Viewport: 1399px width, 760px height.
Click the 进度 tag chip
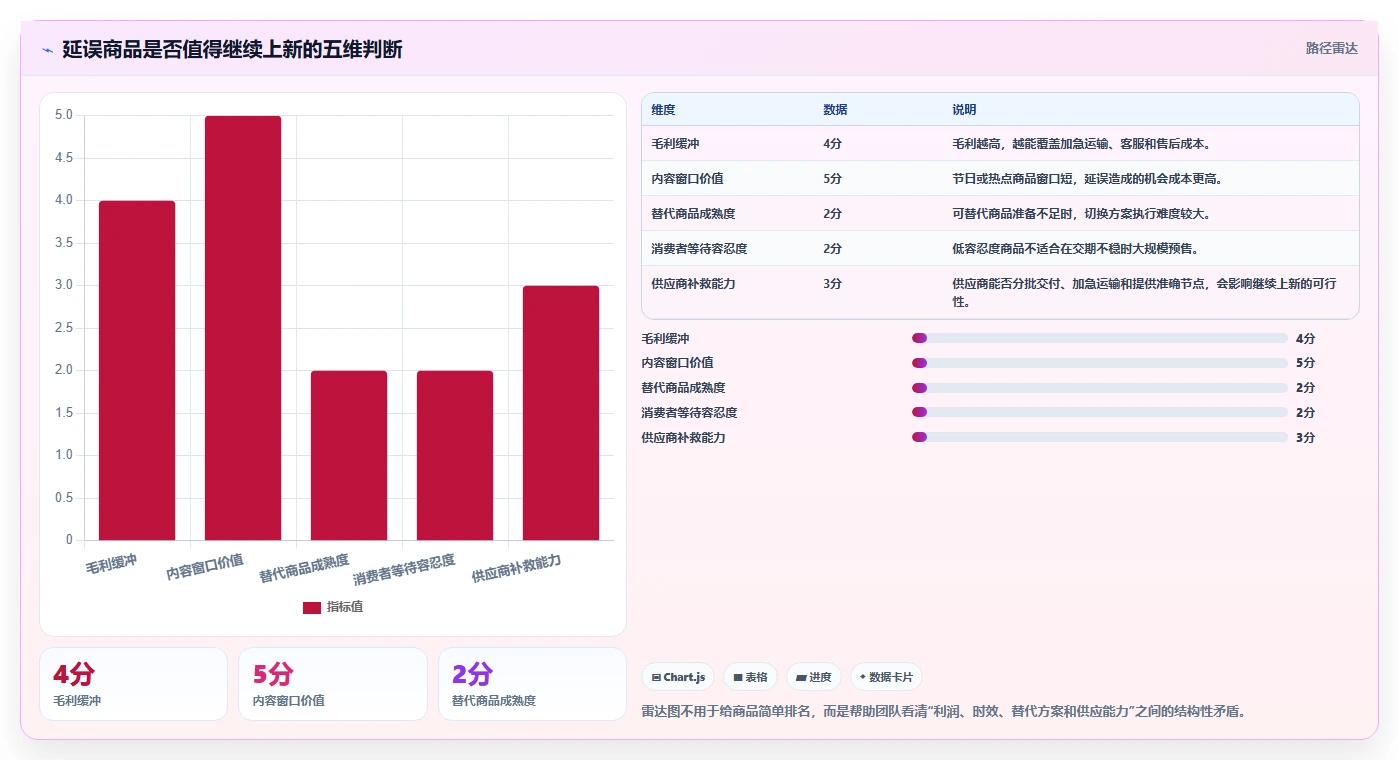[x=814, y=677]
